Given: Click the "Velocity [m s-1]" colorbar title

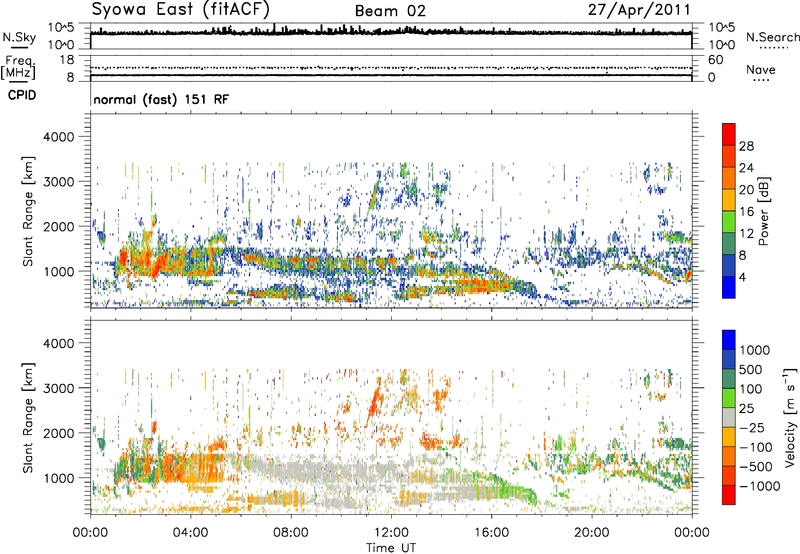Looking at the screenshot, I should [790, 417].
